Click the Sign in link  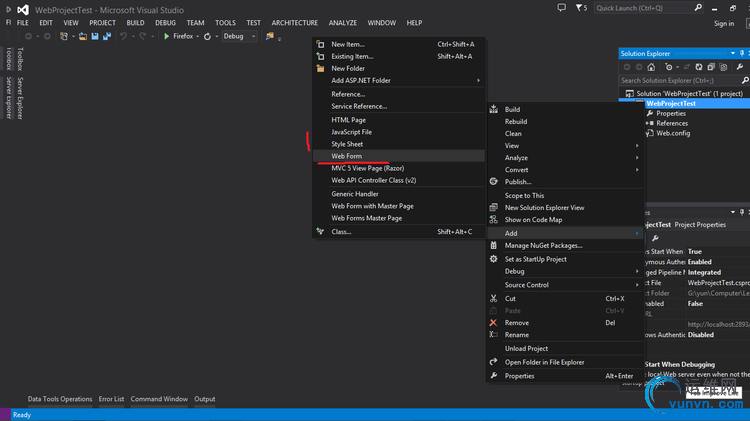(724, 23)
